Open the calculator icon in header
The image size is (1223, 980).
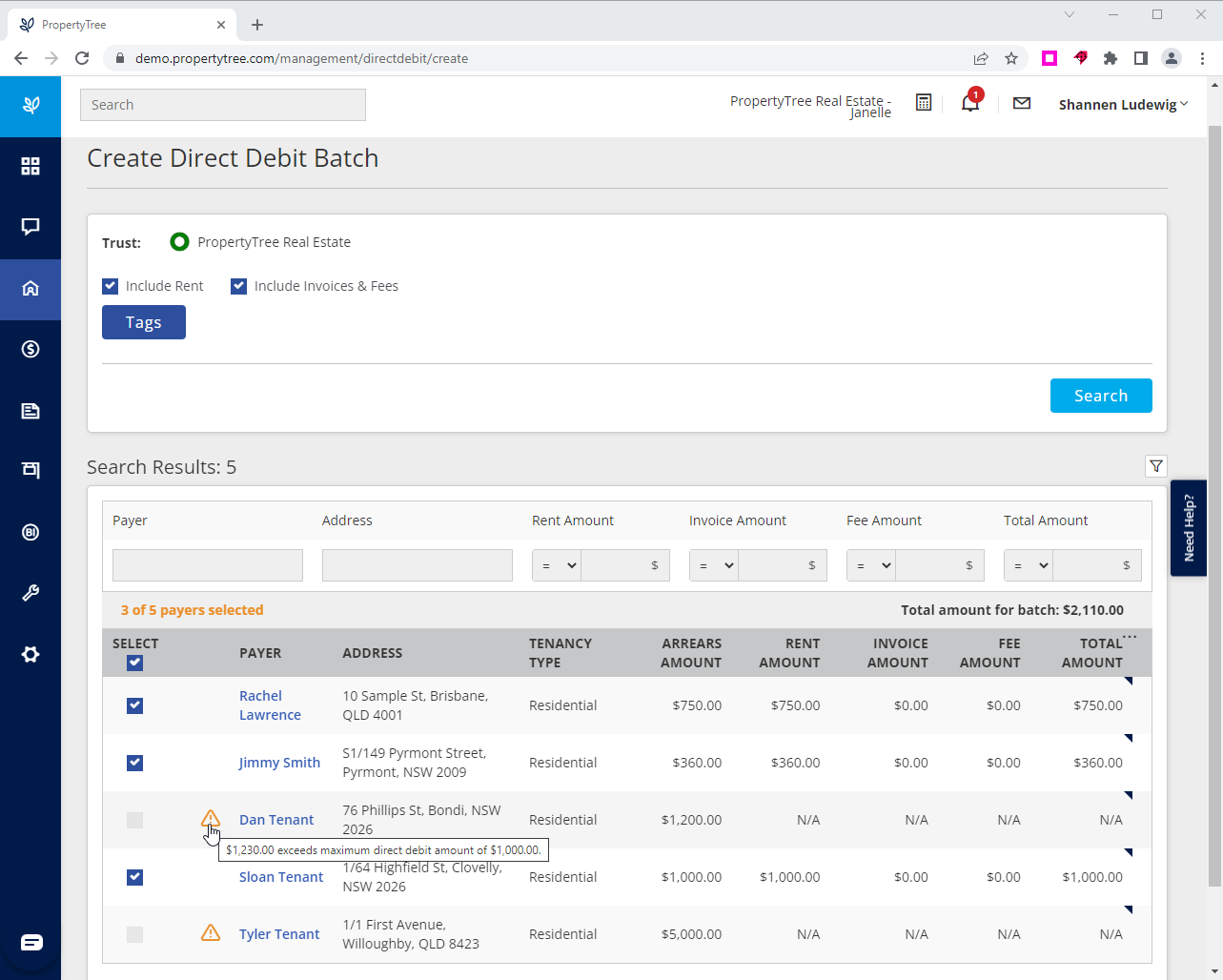click(x=923, y=103)
